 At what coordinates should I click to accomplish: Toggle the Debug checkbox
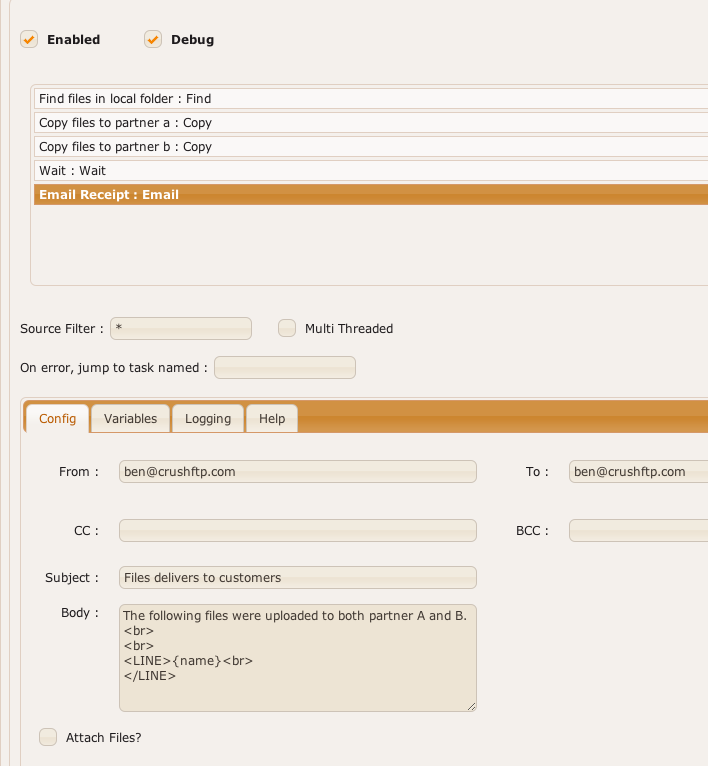pyautogui.click(x=153, y=40)
